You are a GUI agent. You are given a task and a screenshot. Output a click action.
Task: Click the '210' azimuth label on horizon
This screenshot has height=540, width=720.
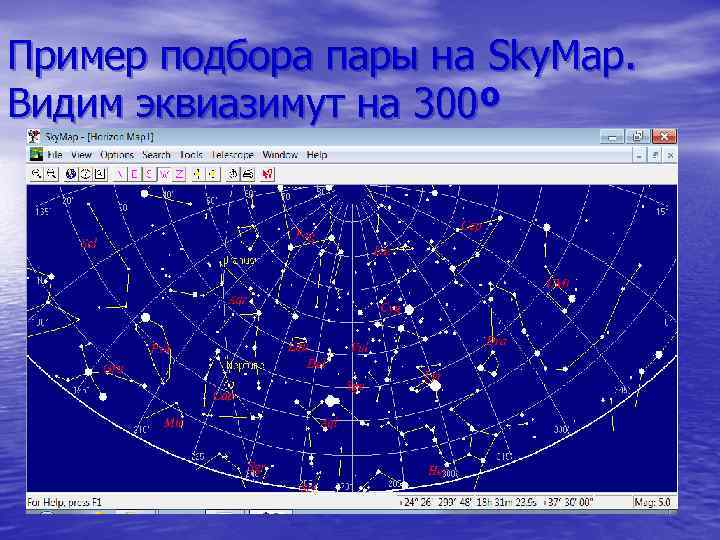(141, 429)
